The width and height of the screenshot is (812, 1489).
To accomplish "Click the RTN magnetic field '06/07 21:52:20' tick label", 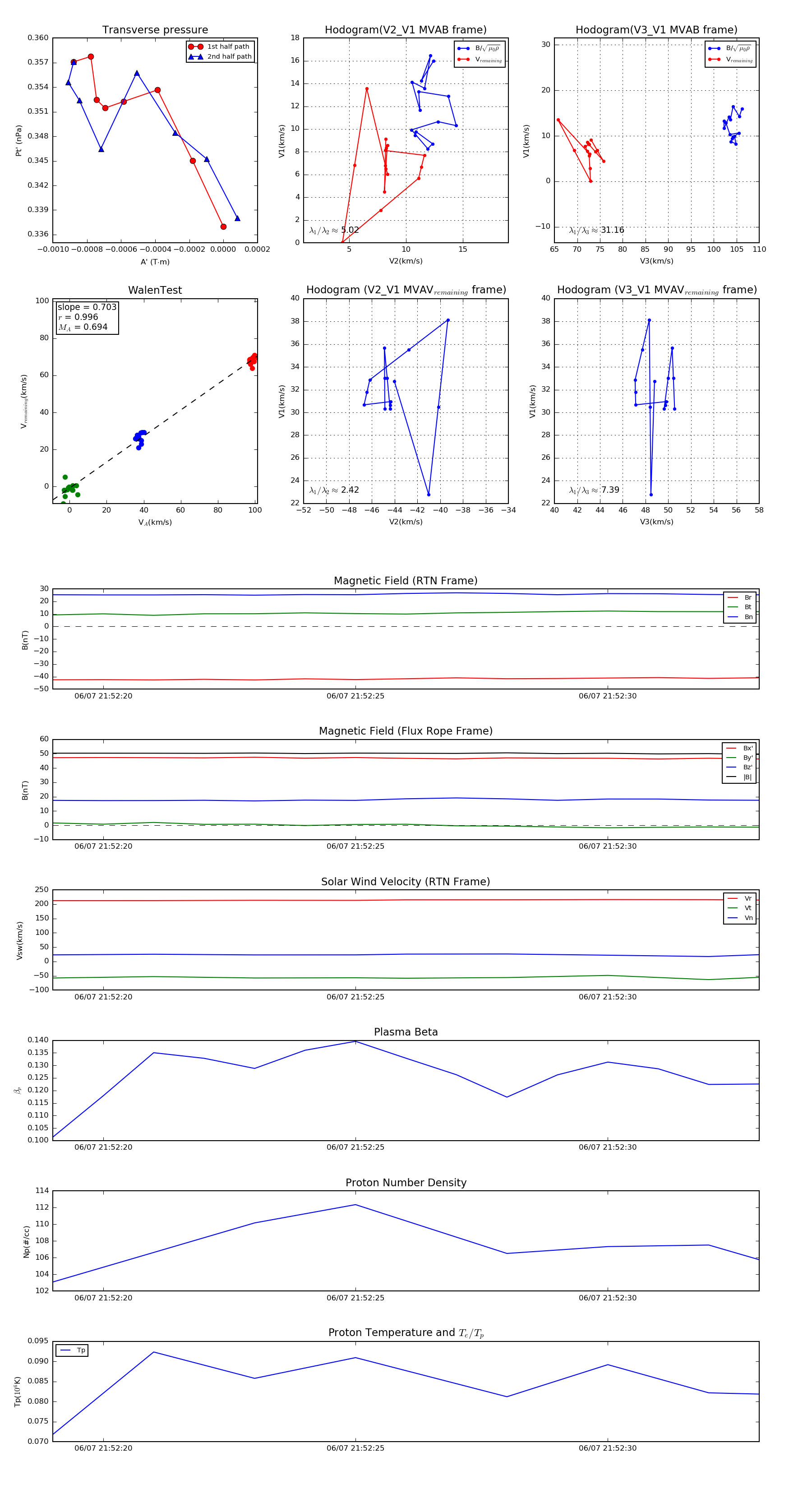I will [x=103, y=696].
